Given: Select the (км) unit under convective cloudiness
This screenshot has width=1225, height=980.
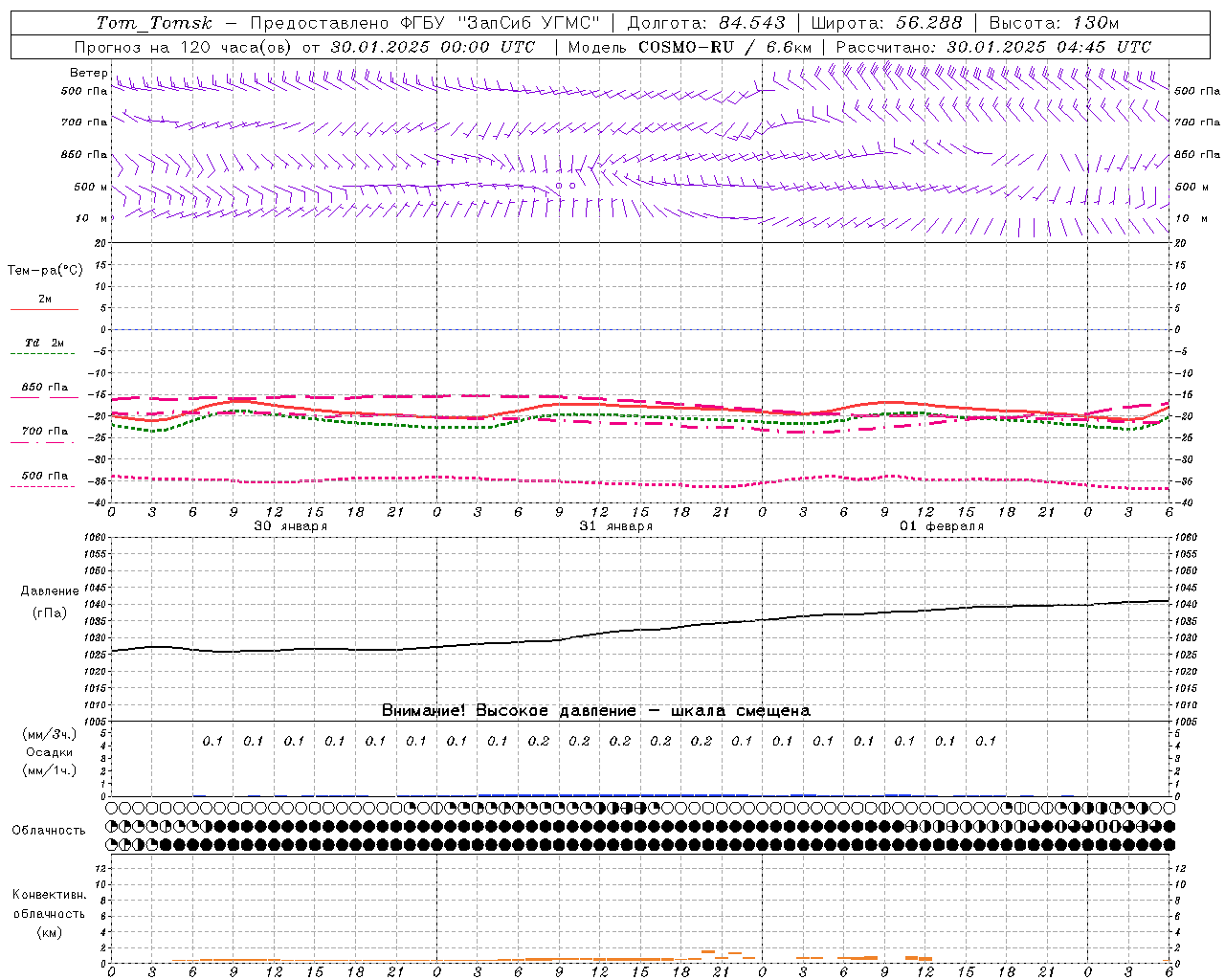Looking at the screenshot, I should [49, 933].
